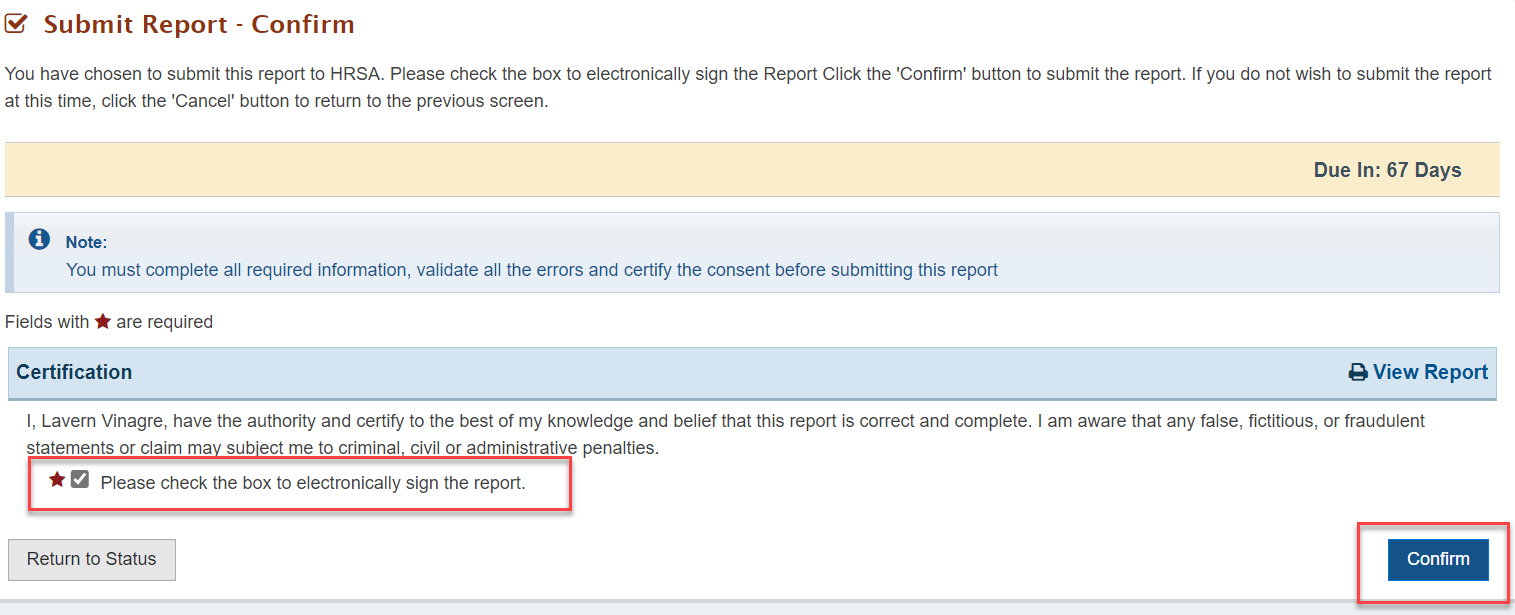Click the certification statement beginning 'I, Lavern Vinagre'
Viewport: 1515px width, 615px height.
click(726, 434)
